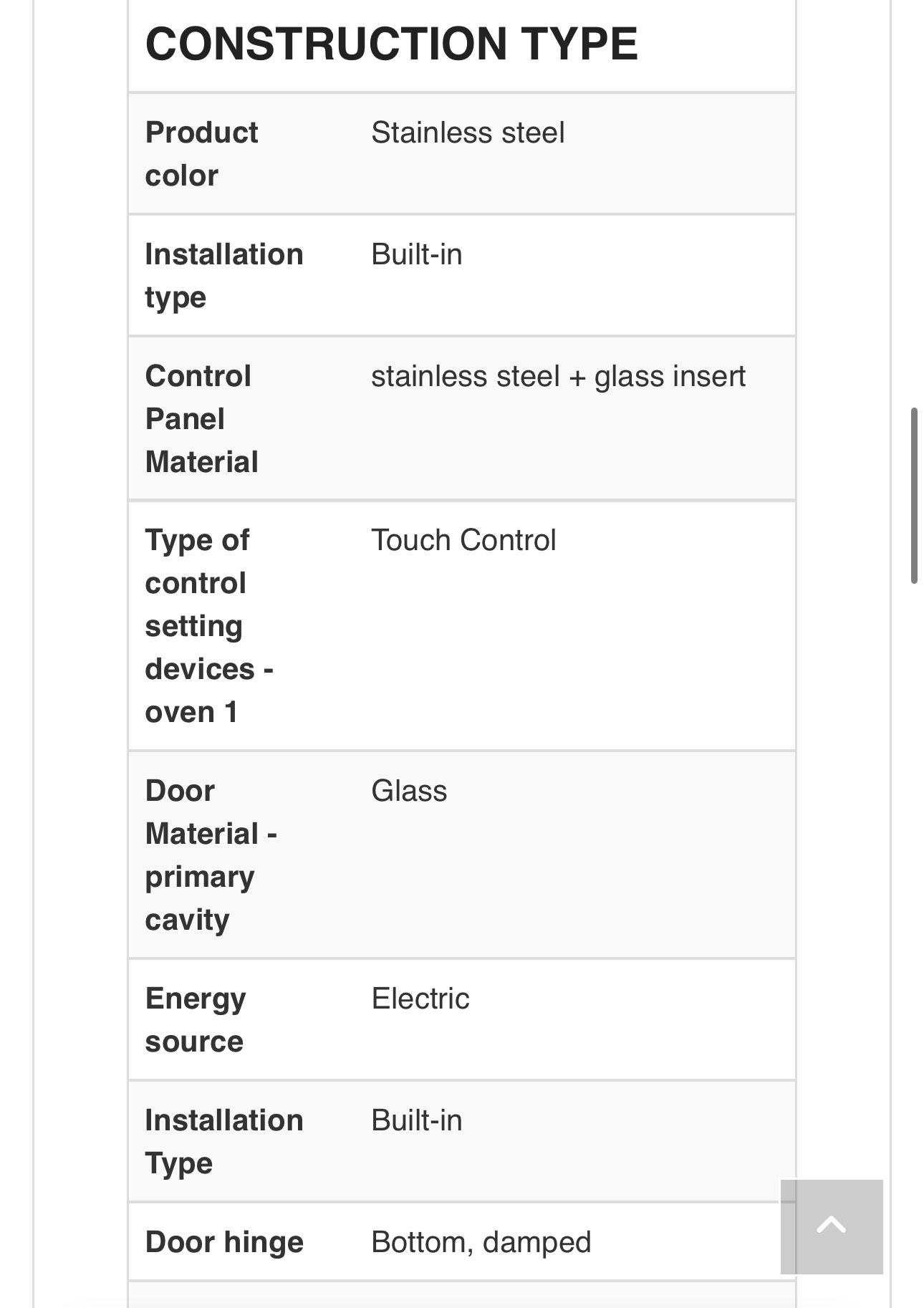Click the Product color label
The image size is (924, 1308).
click(201, 154)
